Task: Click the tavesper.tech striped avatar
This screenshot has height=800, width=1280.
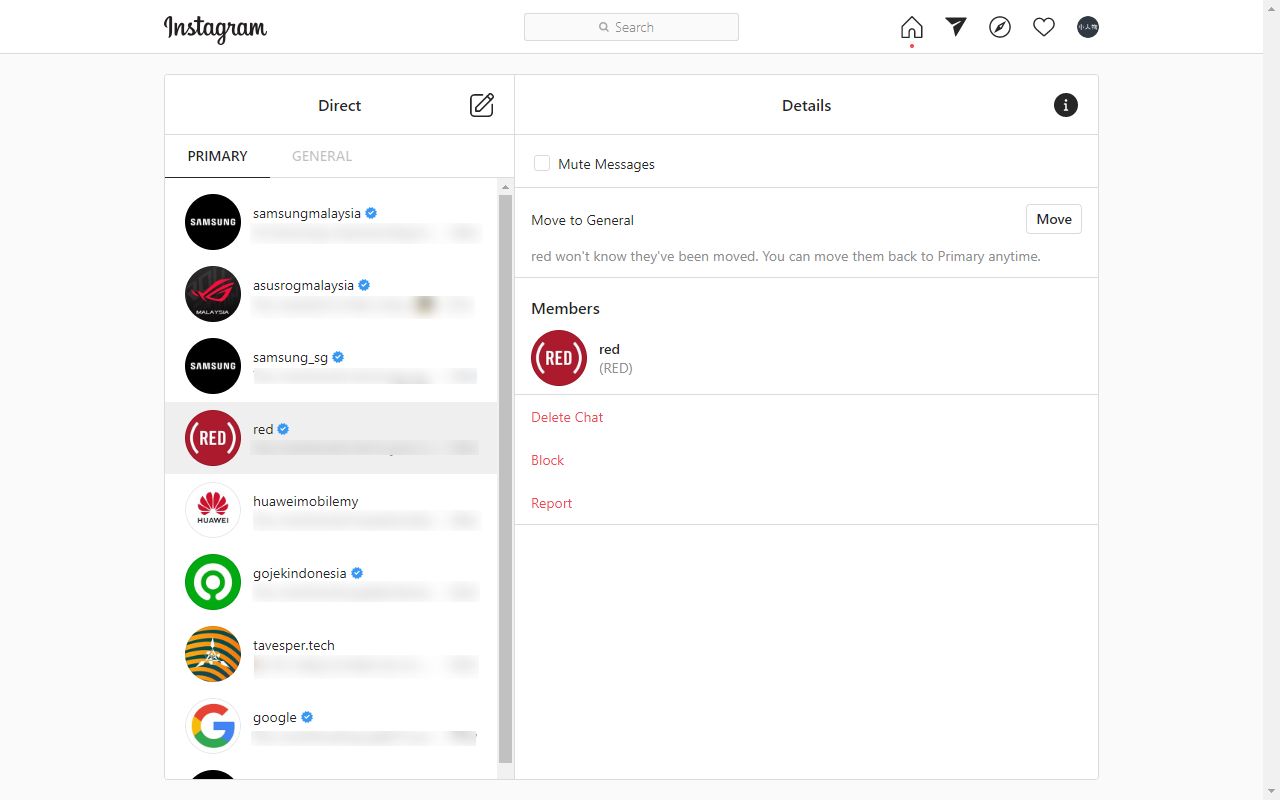Action: point(213,654)
